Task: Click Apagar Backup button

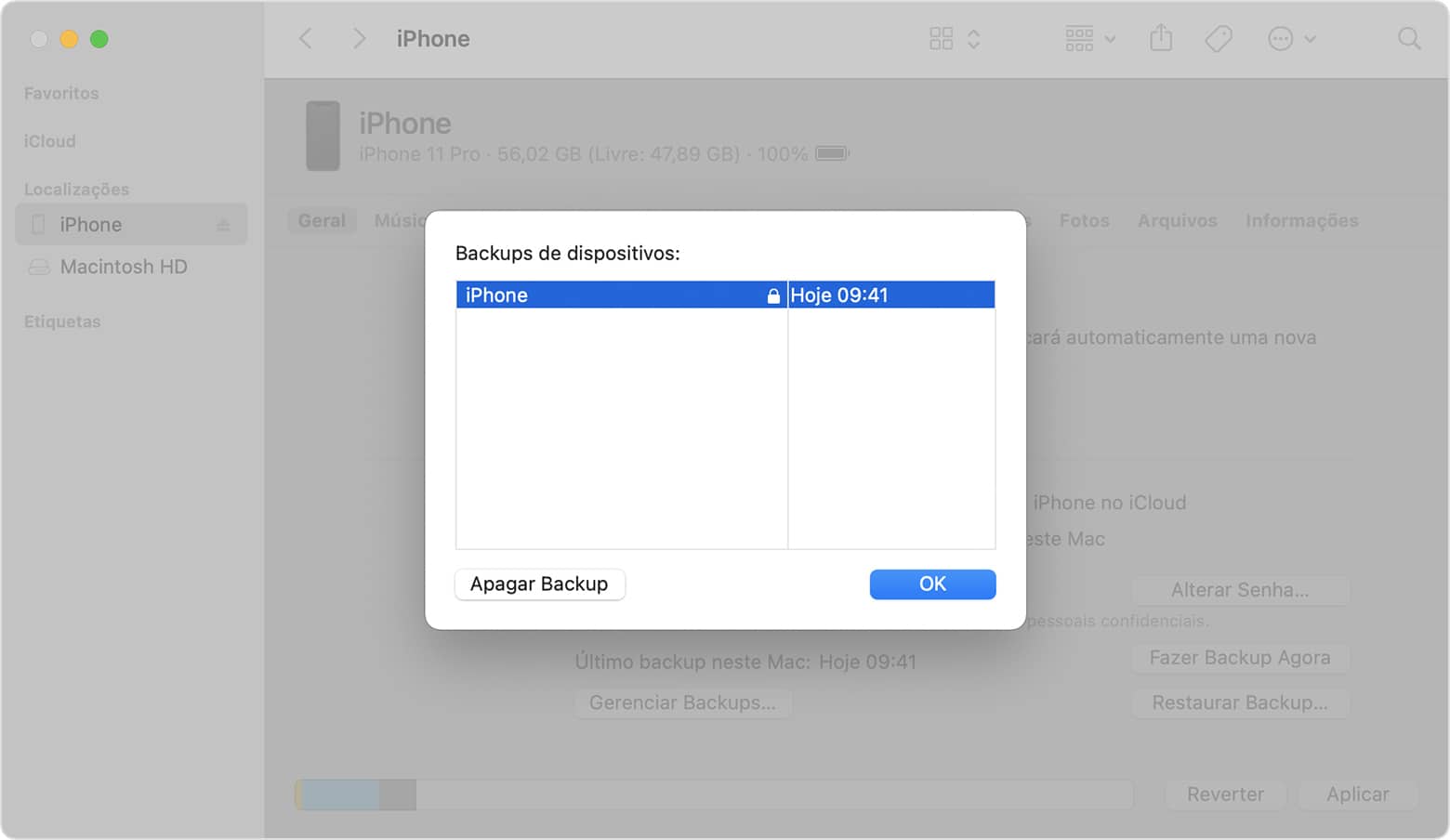Action: coord(539,584)
